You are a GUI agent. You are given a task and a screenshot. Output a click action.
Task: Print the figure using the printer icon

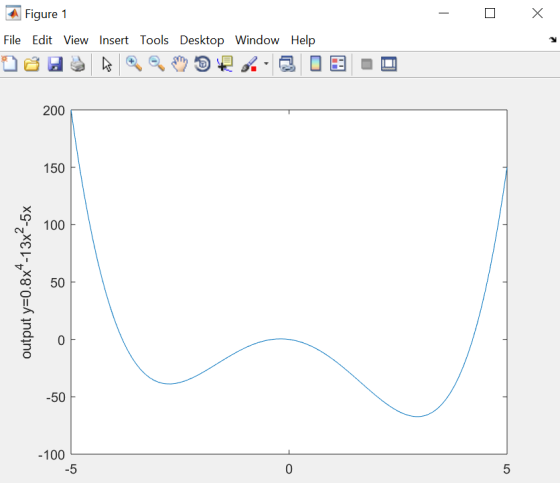pyautogui.click(x=78, y=64)
